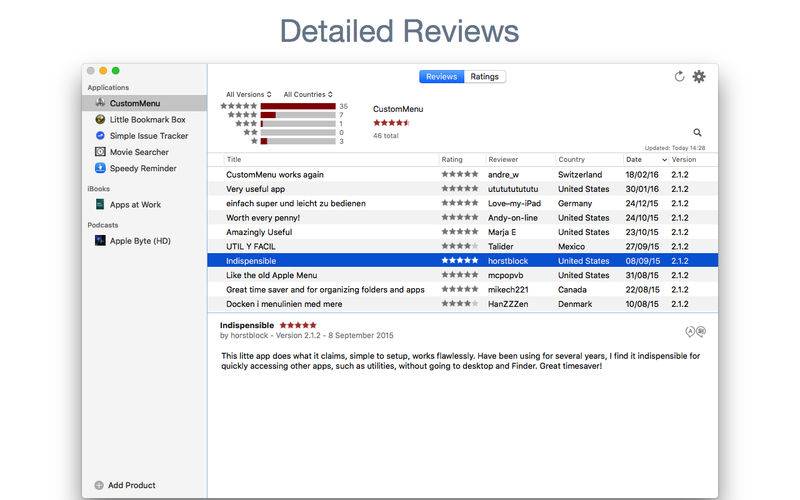Click the Add Product button
This screenshot has width=800, height=500.
click(x=125, y=485)
